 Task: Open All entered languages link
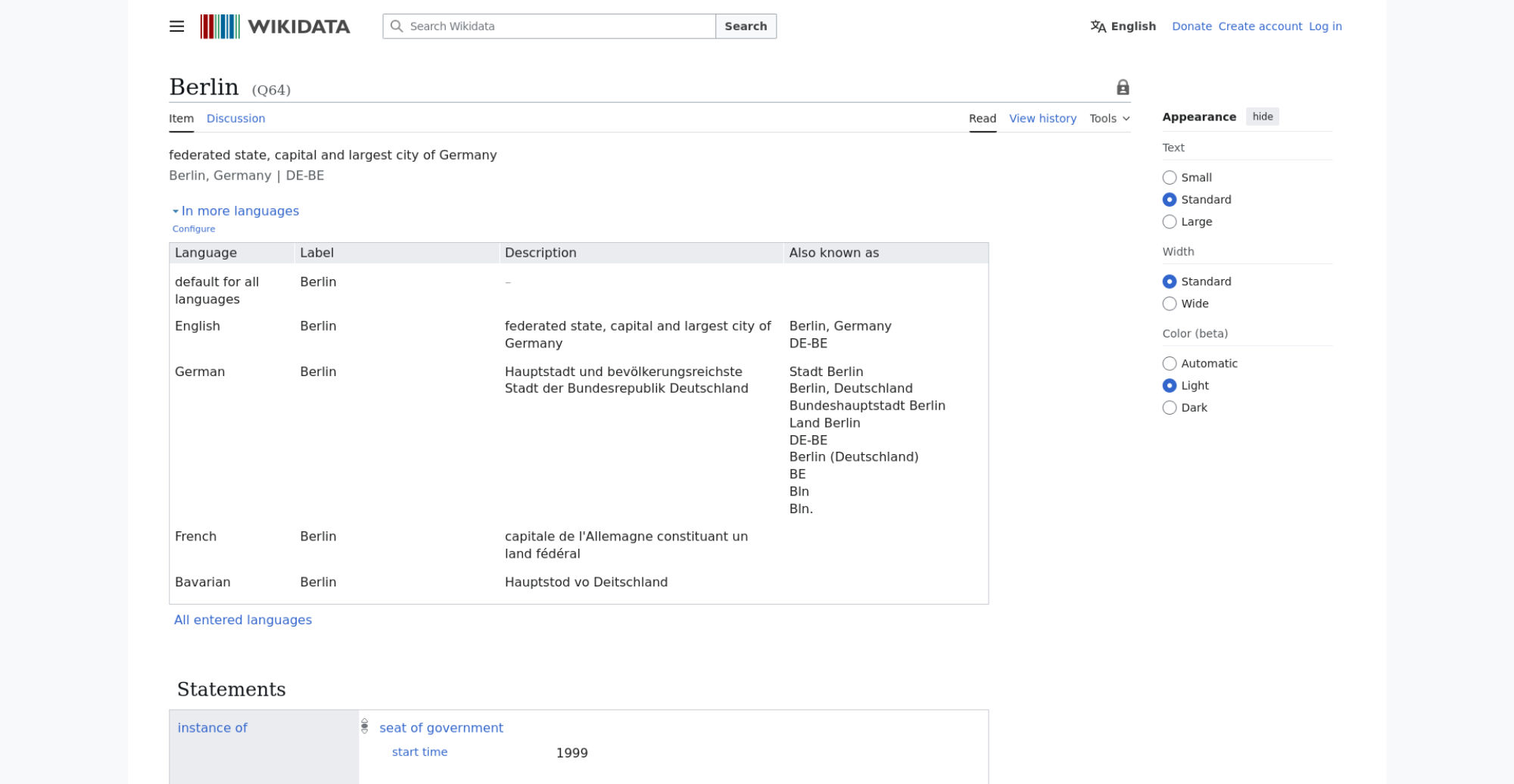[243, 620]
